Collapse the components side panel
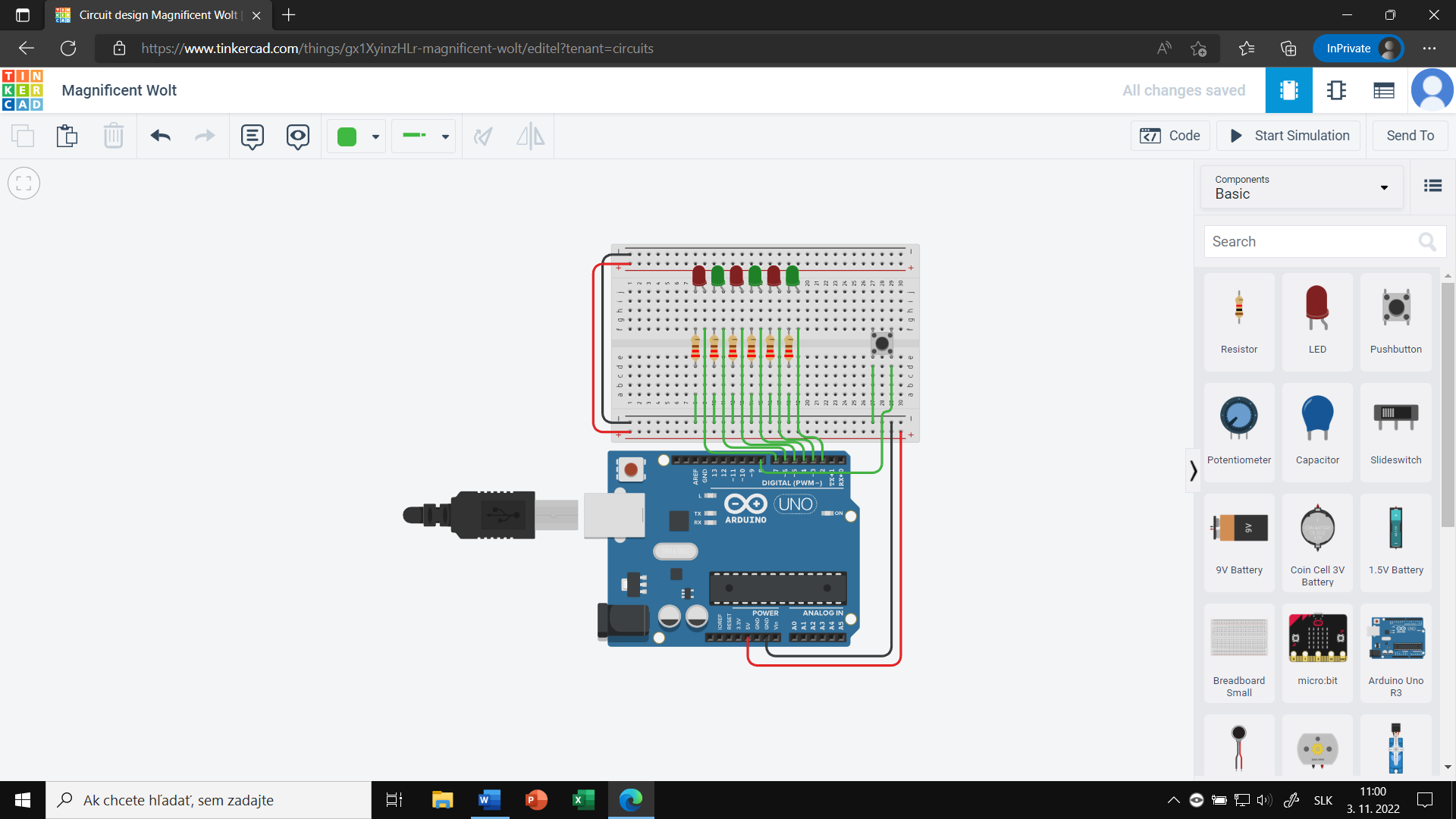 tap(1193, 471)
